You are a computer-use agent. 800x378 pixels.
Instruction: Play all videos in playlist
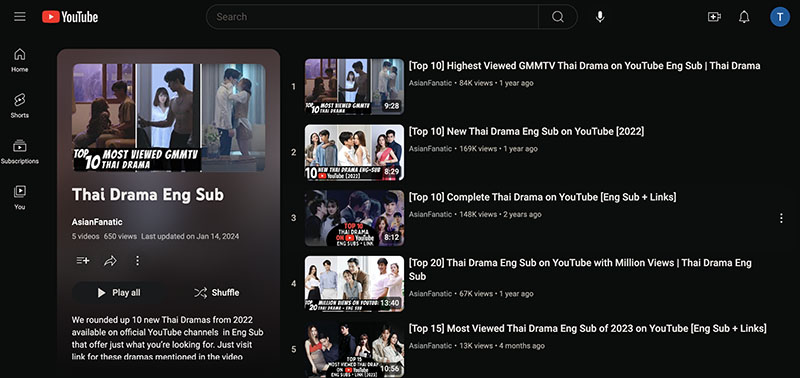tap(118, 292)
